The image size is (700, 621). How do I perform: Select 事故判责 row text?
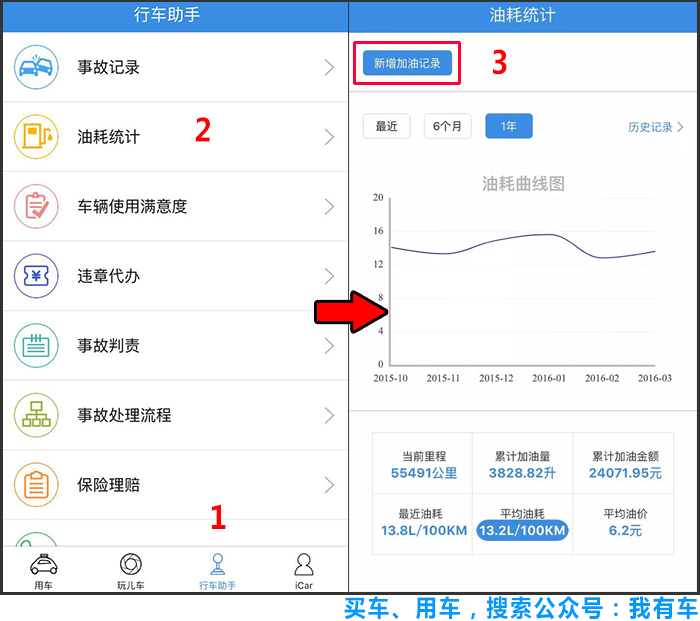click(108, 346)
